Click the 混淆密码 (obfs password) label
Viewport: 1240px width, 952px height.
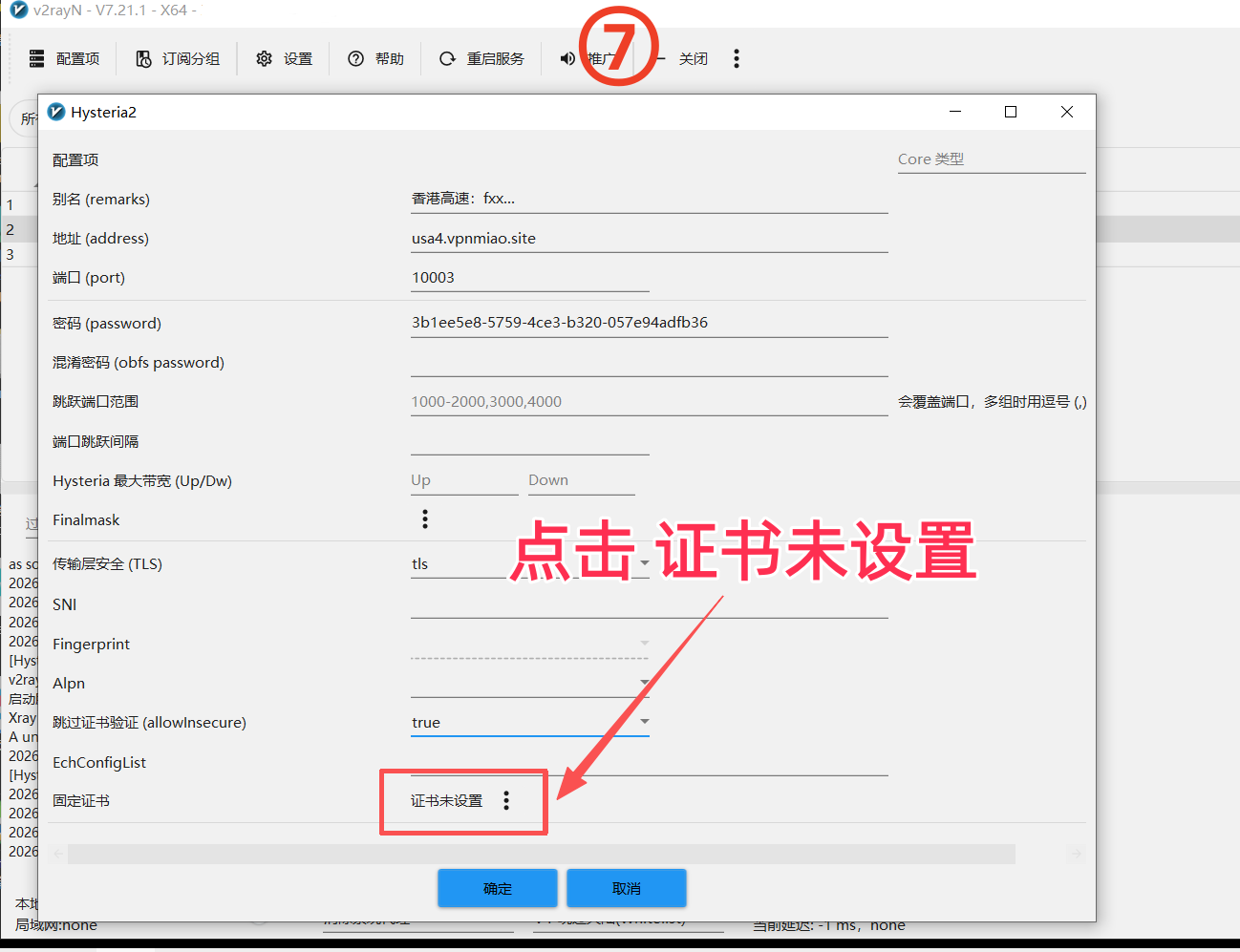[x=139, y=363]
